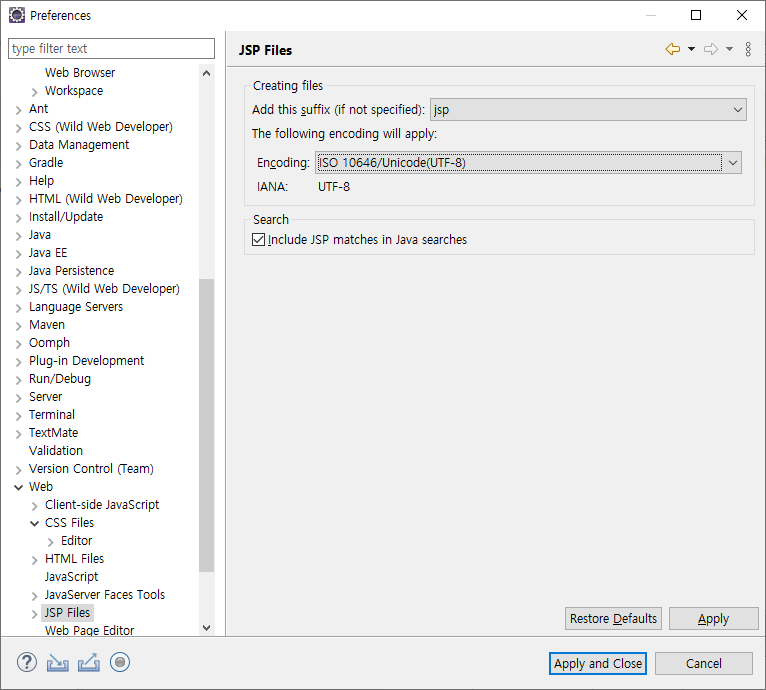Image resolution: width=766 pixels, height=690 pixels.
Task: Expand JavaServer Faces Tools node
Action: pyautogui.click(x=34, y=596)
